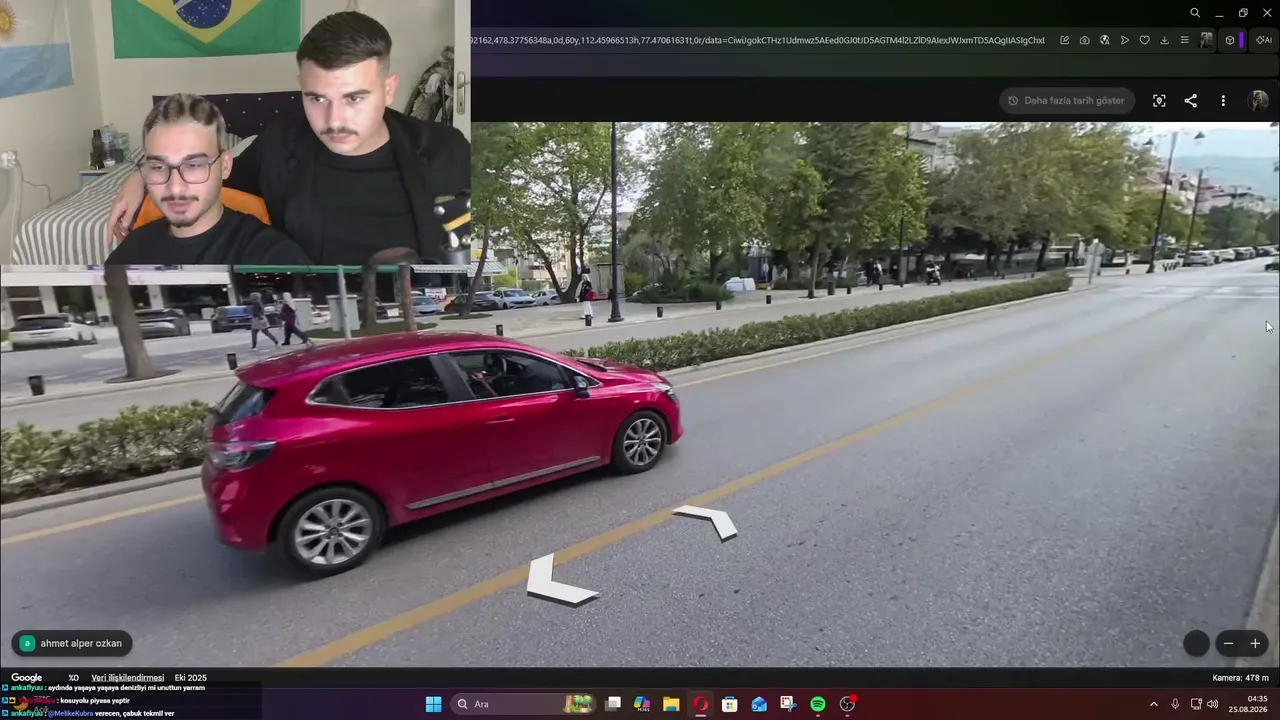The width and height of the screenshot is (1280, 720).
Task: Zoom in with the plus button
Action: 1255,643
